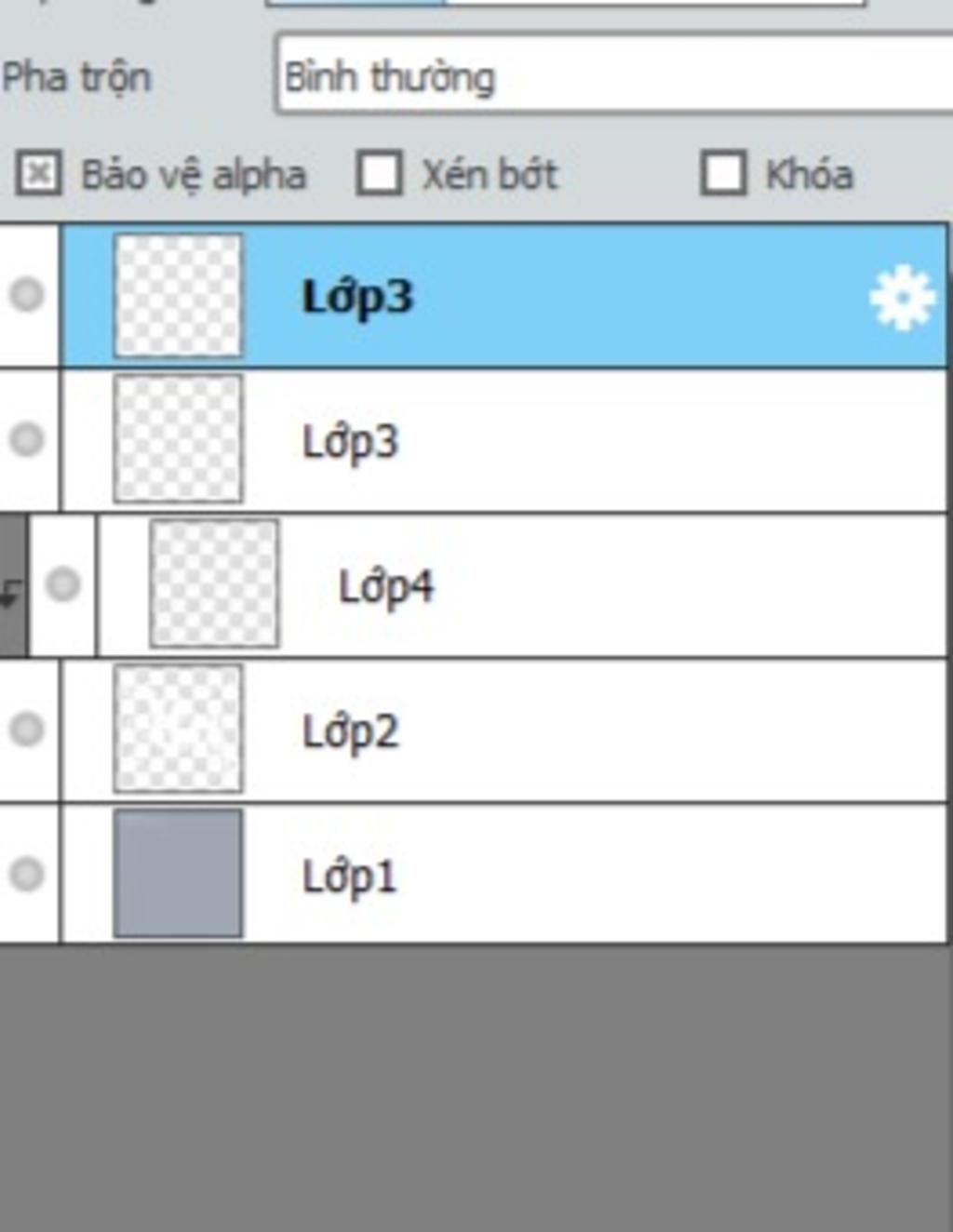Open gear settings on highlighted Lớp3 layer
The image size is (953, 1232).
[901, 298]
